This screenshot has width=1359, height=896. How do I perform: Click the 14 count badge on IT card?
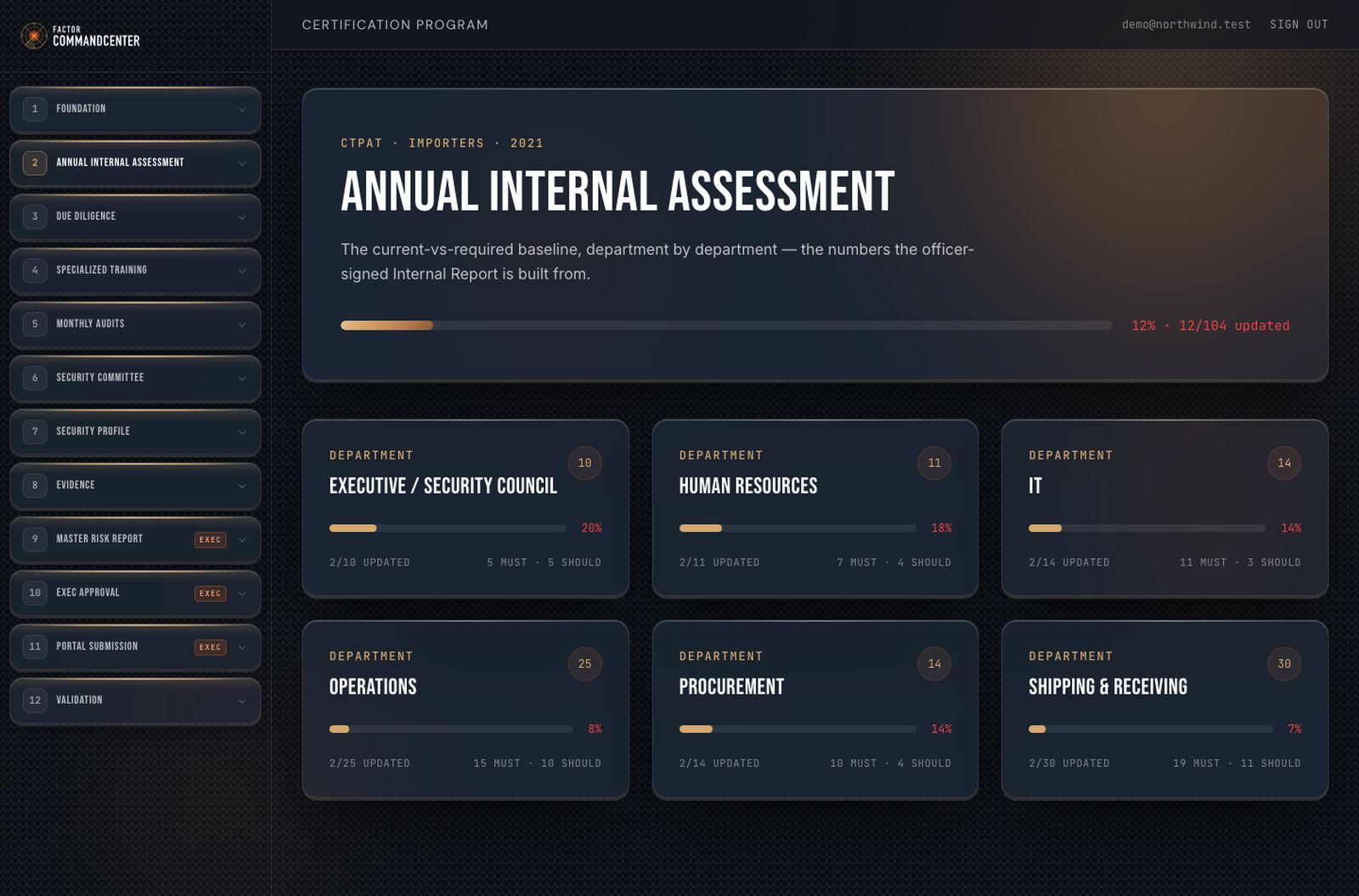1283,463
